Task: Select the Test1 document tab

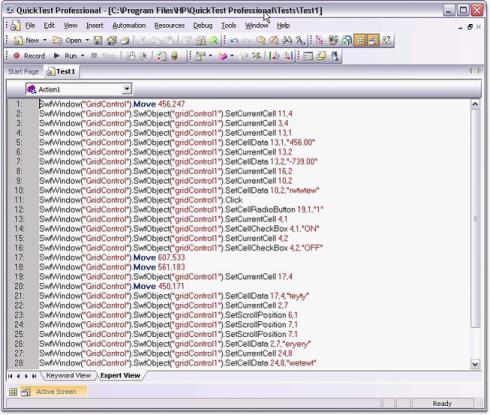Action: pyautogui.click(x=61, y=71)
